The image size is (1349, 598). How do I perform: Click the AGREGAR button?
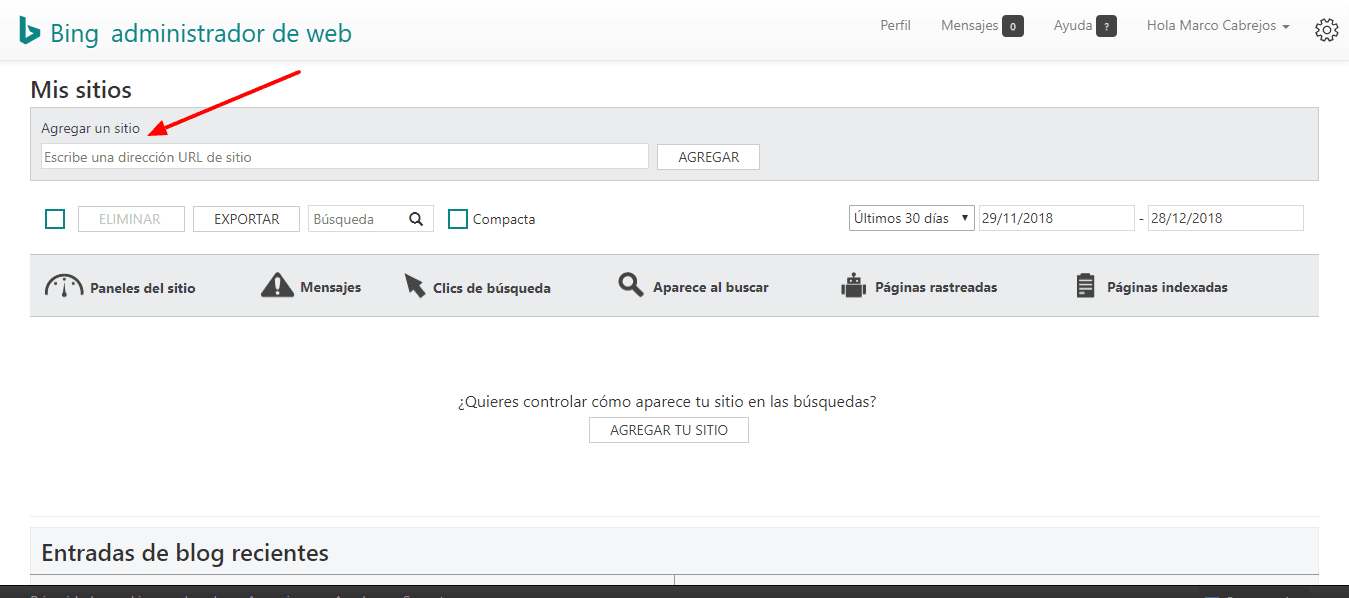point(708,157)
